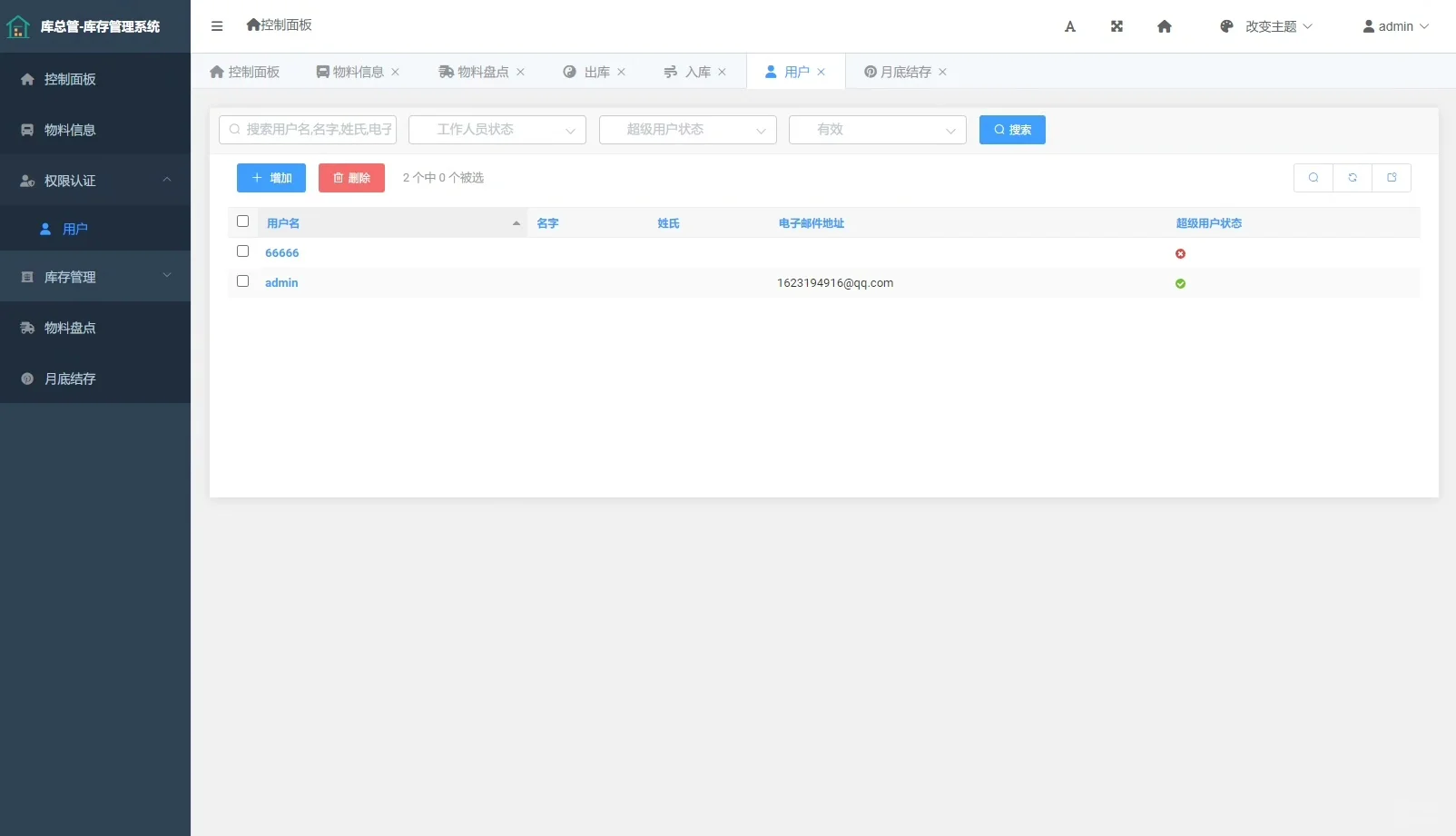Check the checkbox for user 66666
The height and width of the screenshot is (836, 1456).
[x=242, y=251]
